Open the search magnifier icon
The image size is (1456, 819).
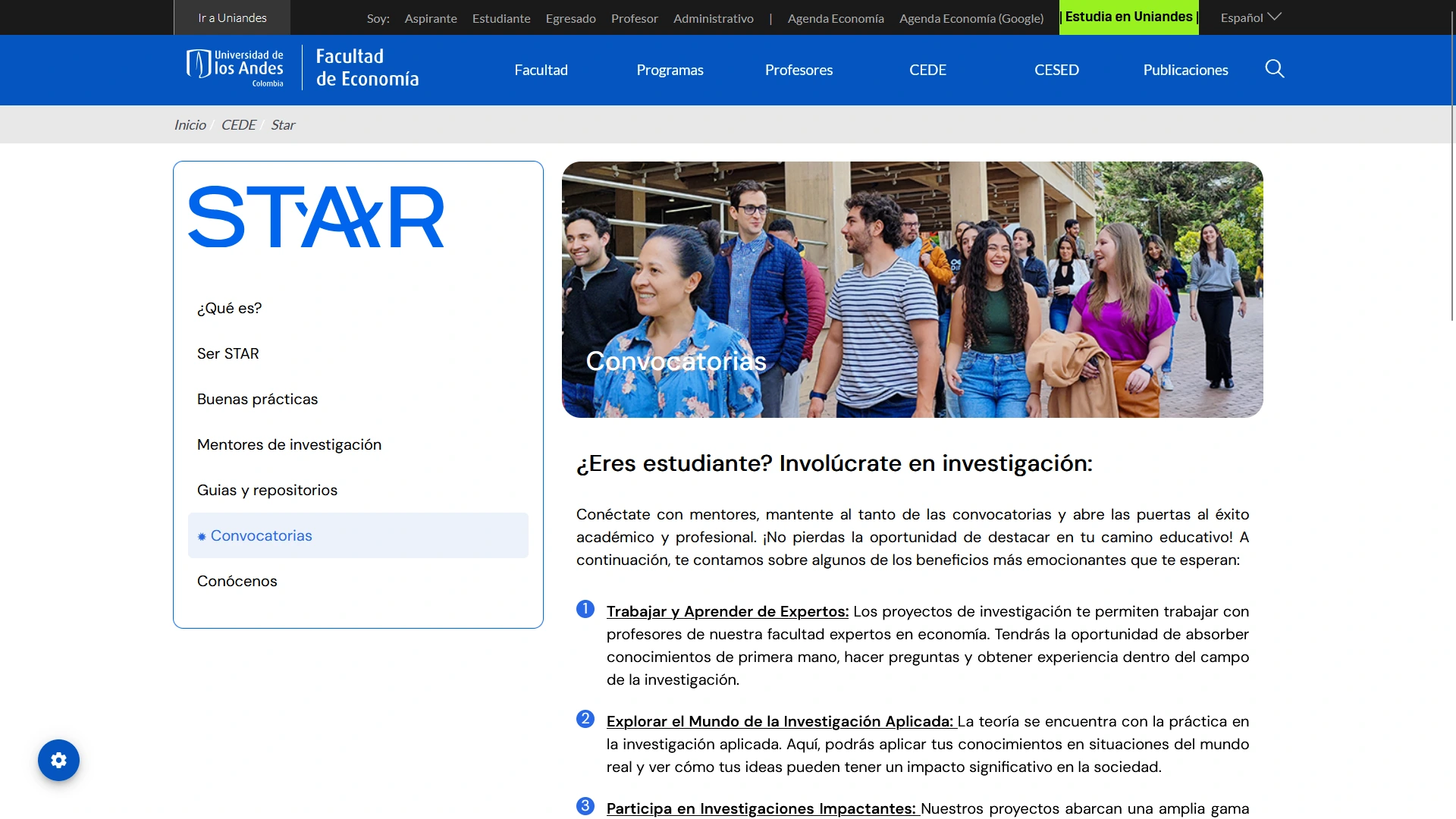click(1275, 69)
